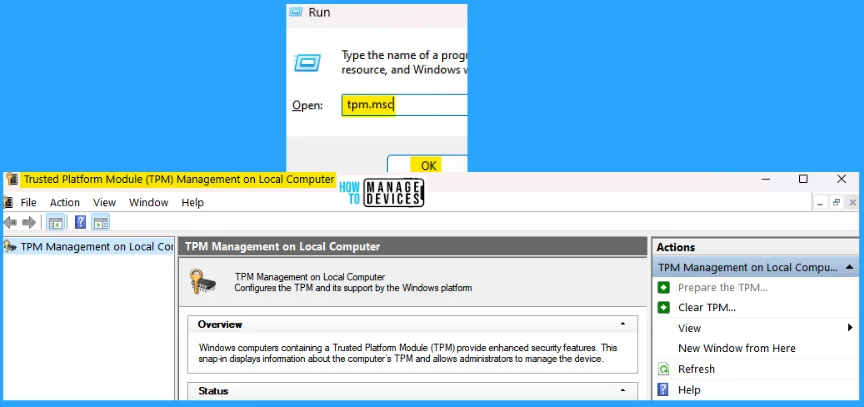Click the Actions pane header
The width and height of the screenshot is (864, 407).
[x=755, y=247]
